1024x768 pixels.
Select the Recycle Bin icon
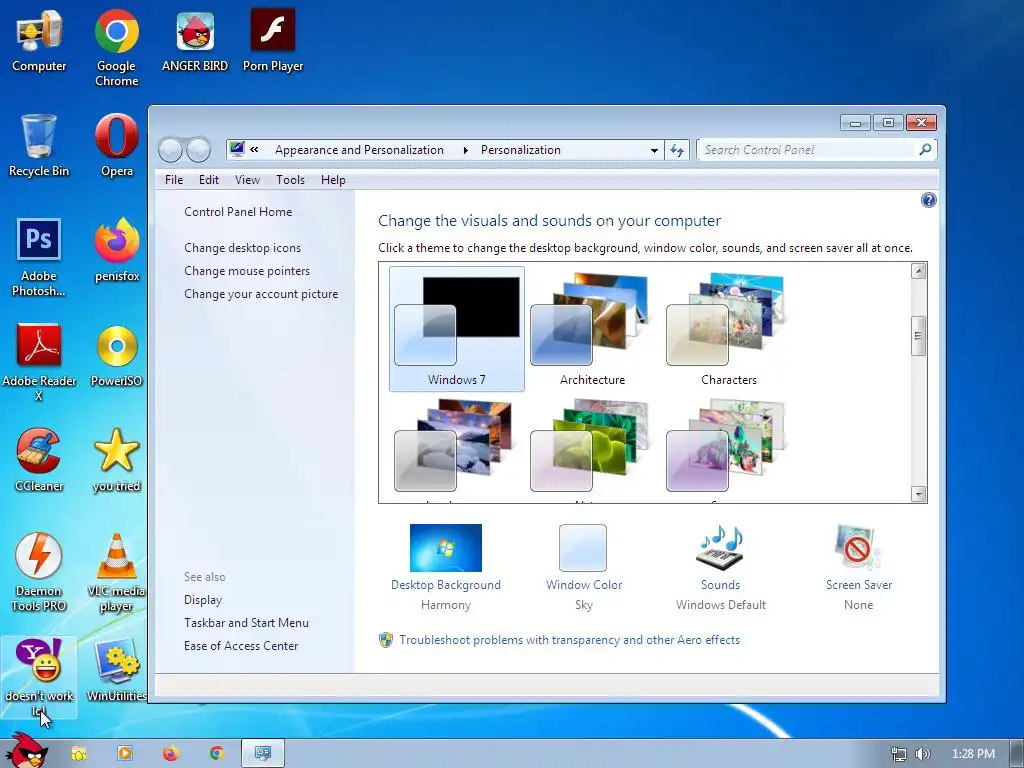39,145
